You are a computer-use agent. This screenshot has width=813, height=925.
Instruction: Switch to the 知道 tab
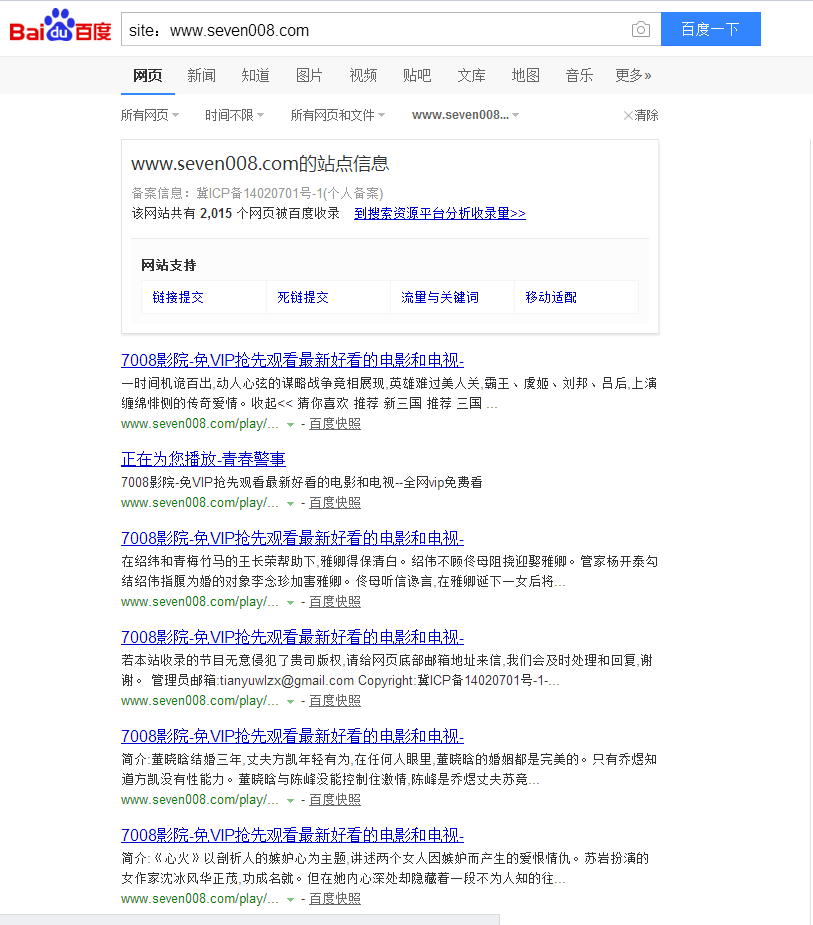(255, 76)
